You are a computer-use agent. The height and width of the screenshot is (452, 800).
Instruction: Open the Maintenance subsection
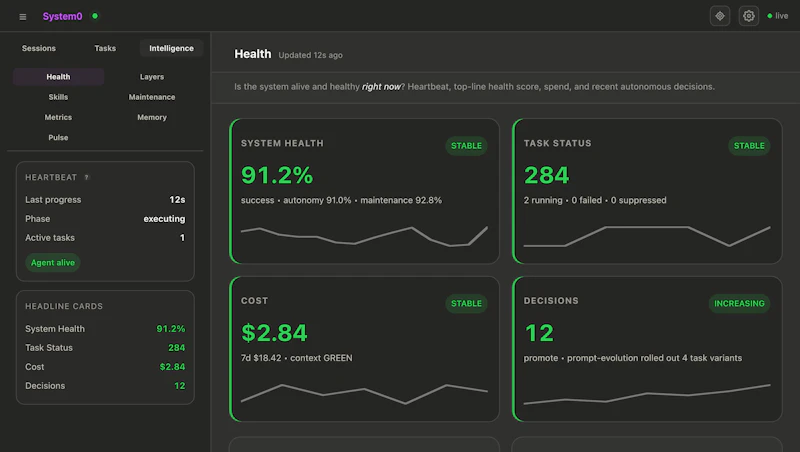pyautogui.click(x=152, y=97)
